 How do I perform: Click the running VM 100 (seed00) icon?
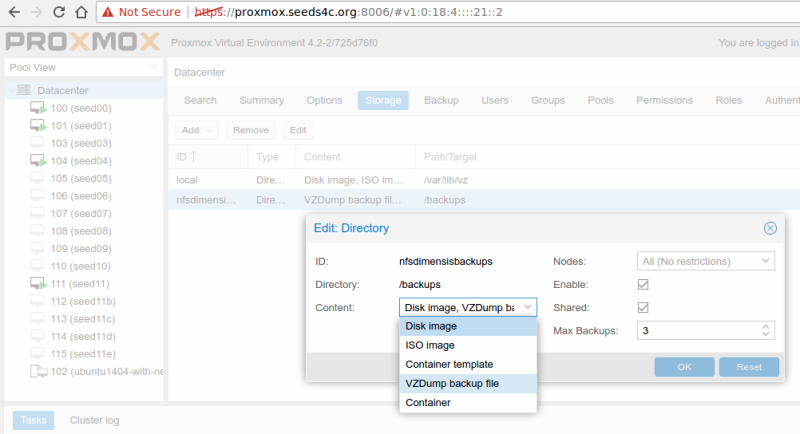pos(38,108)
